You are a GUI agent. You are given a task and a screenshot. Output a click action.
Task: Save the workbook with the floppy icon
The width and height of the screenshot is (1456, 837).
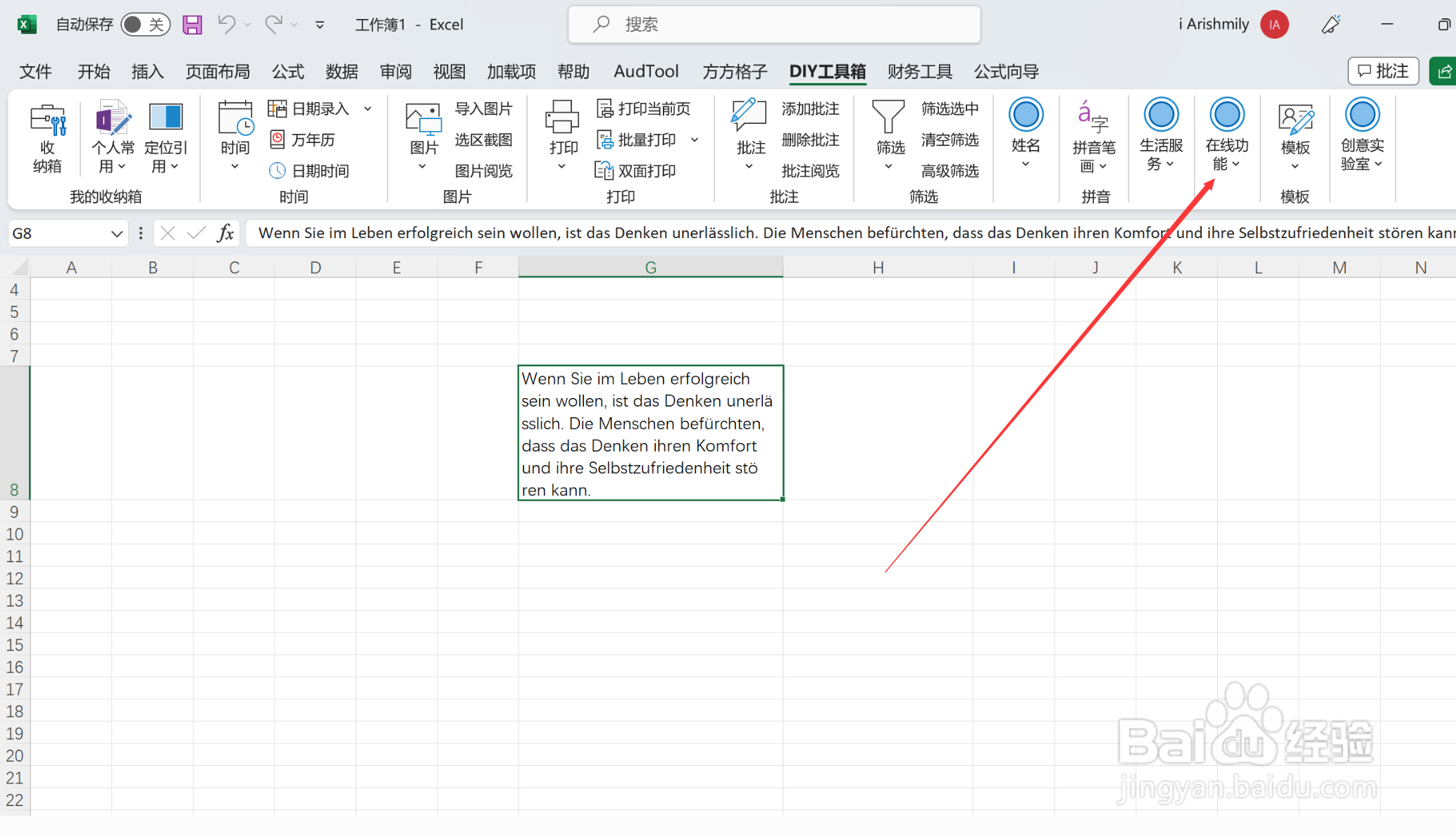click(192, 25)
